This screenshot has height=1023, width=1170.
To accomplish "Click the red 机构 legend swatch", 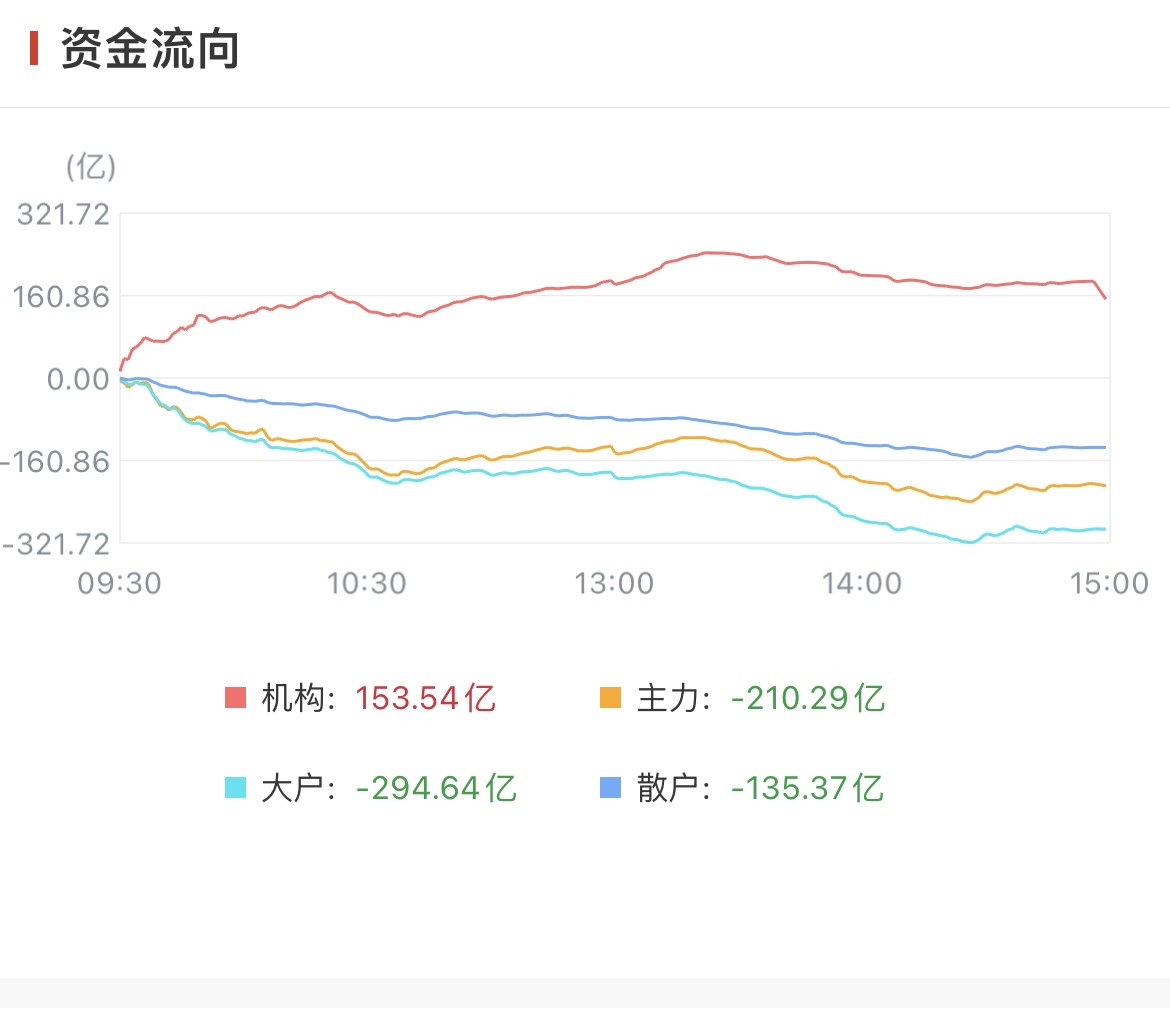I will [235, 697].
